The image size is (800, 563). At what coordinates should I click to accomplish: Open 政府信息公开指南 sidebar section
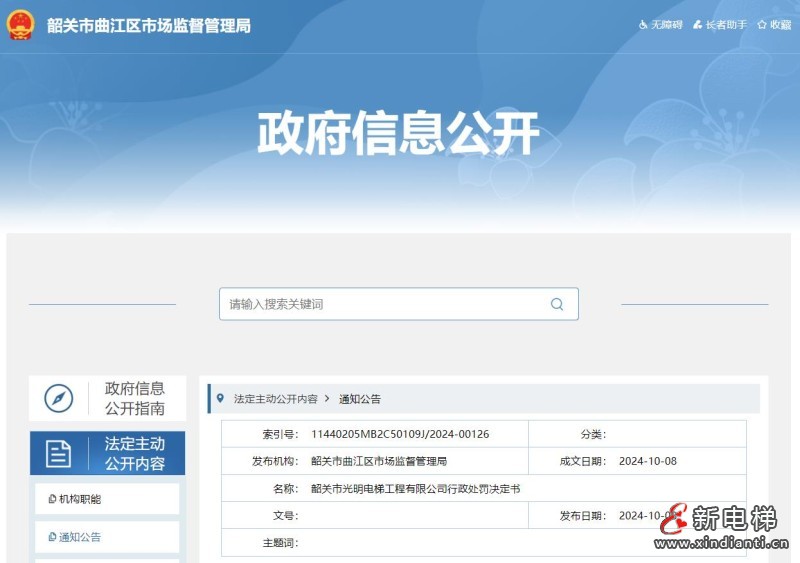coord(108,398)
